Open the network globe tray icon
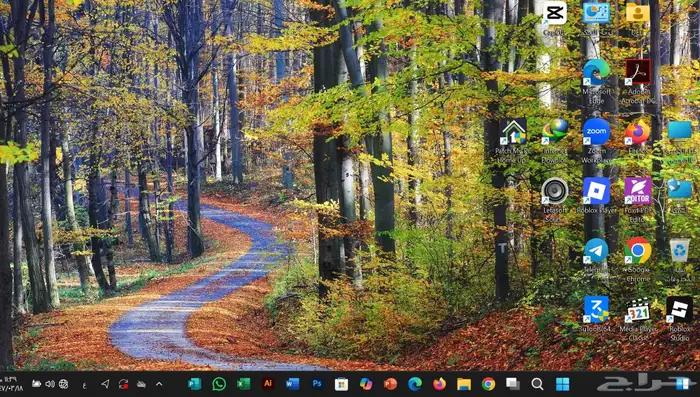 point(63,384)
